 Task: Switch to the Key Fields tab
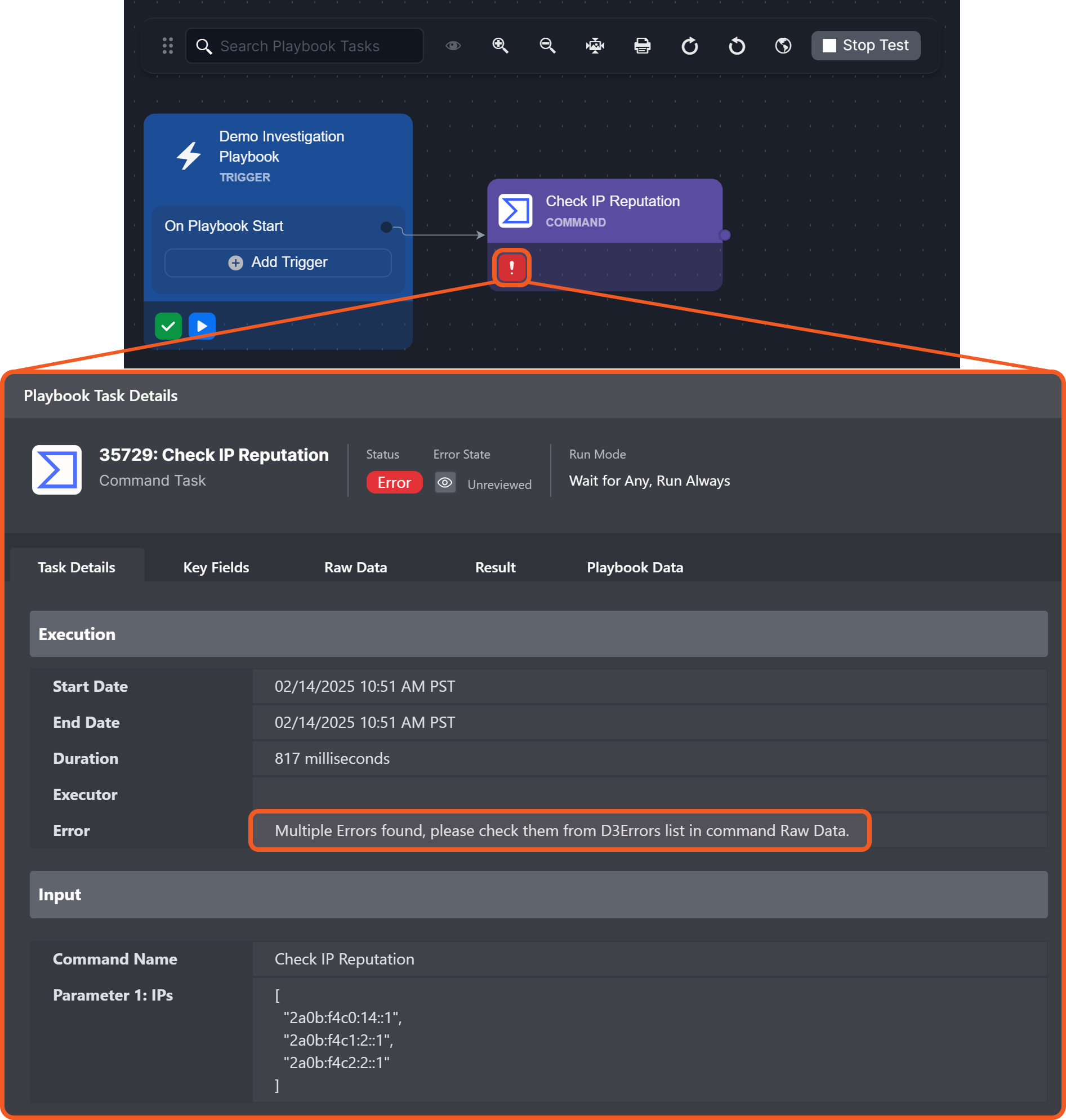coord(216,567)
